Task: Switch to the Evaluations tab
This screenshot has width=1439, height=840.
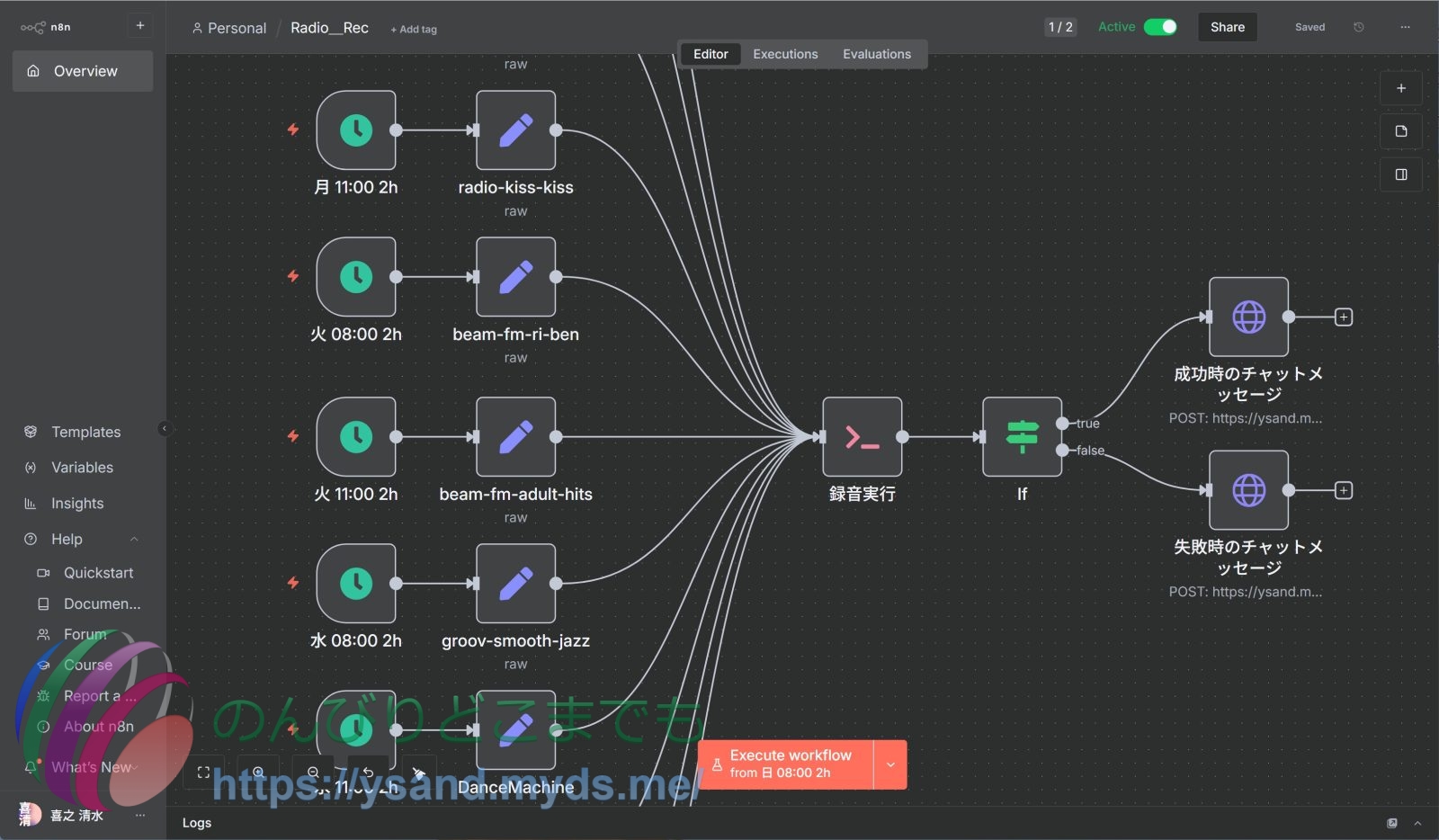Action: click(876, 54)
